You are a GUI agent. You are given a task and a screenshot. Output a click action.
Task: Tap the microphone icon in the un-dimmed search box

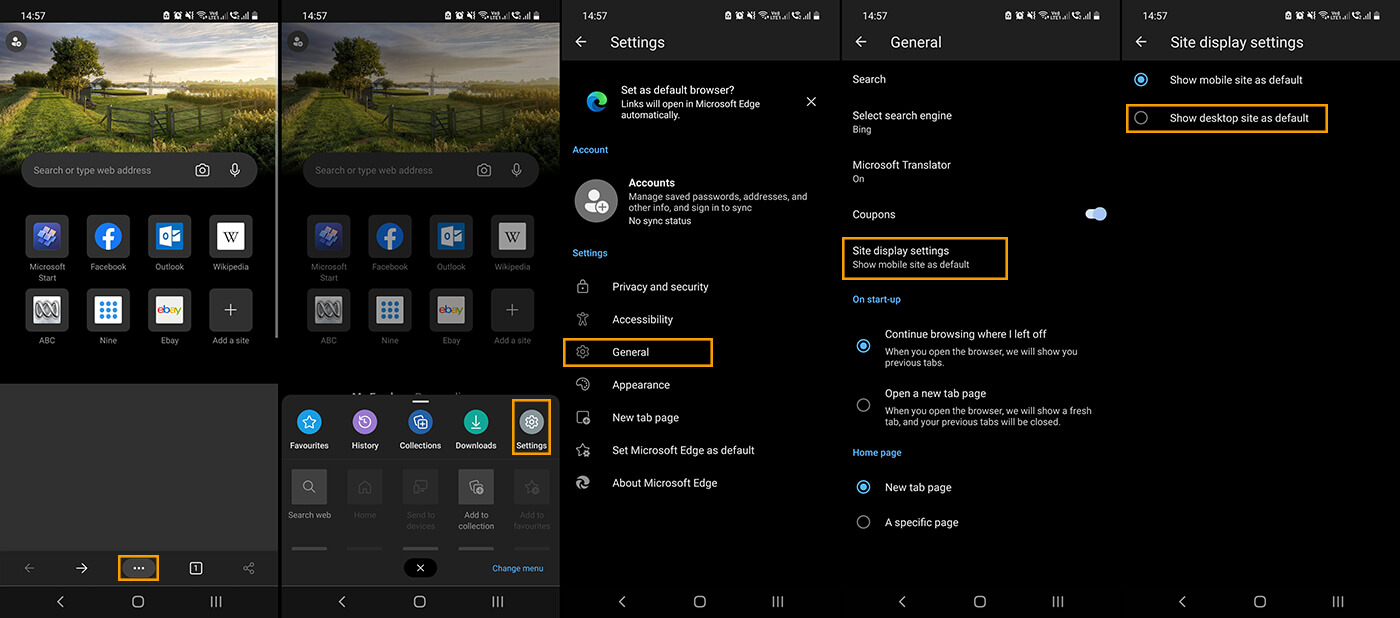(x=235, y=170)
